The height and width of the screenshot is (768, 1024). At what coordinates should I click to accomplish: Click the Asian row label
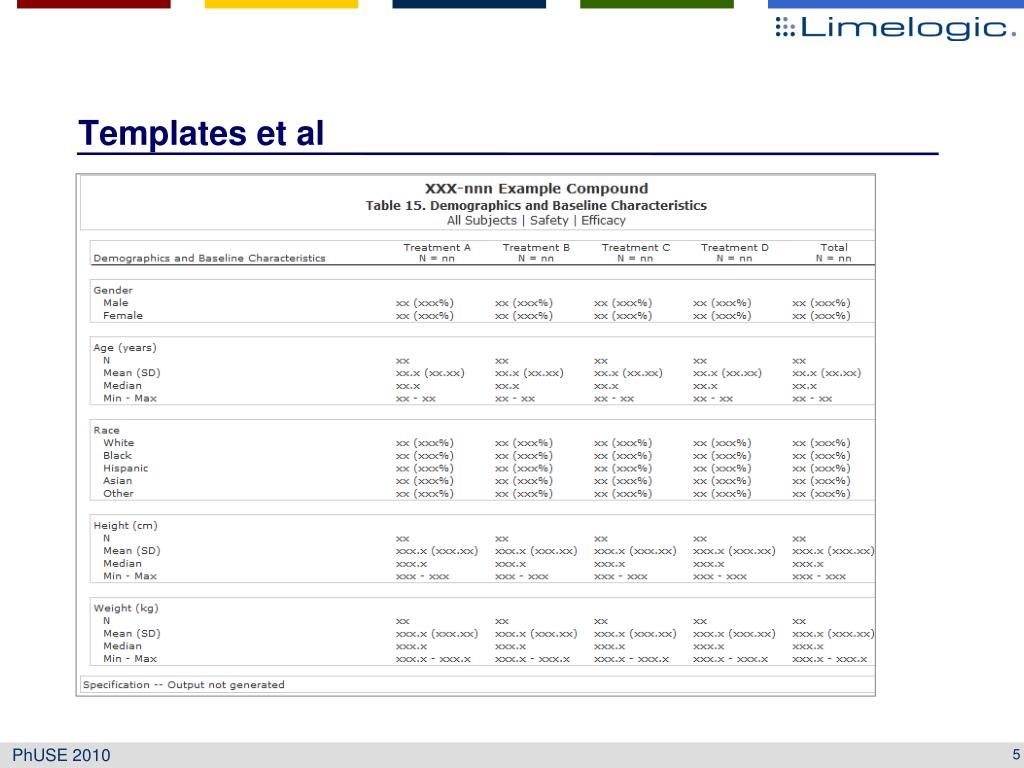[x=118, y=481]
